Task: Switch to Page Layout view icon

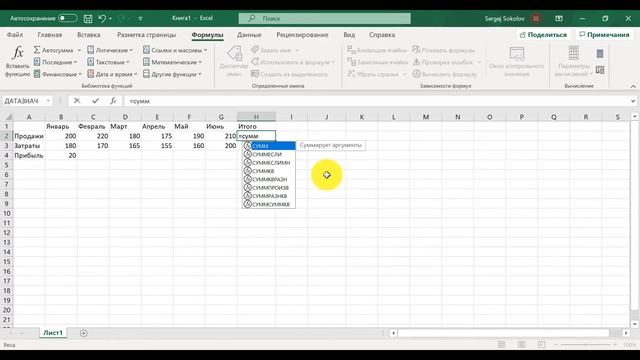Action: pos(521,345)
